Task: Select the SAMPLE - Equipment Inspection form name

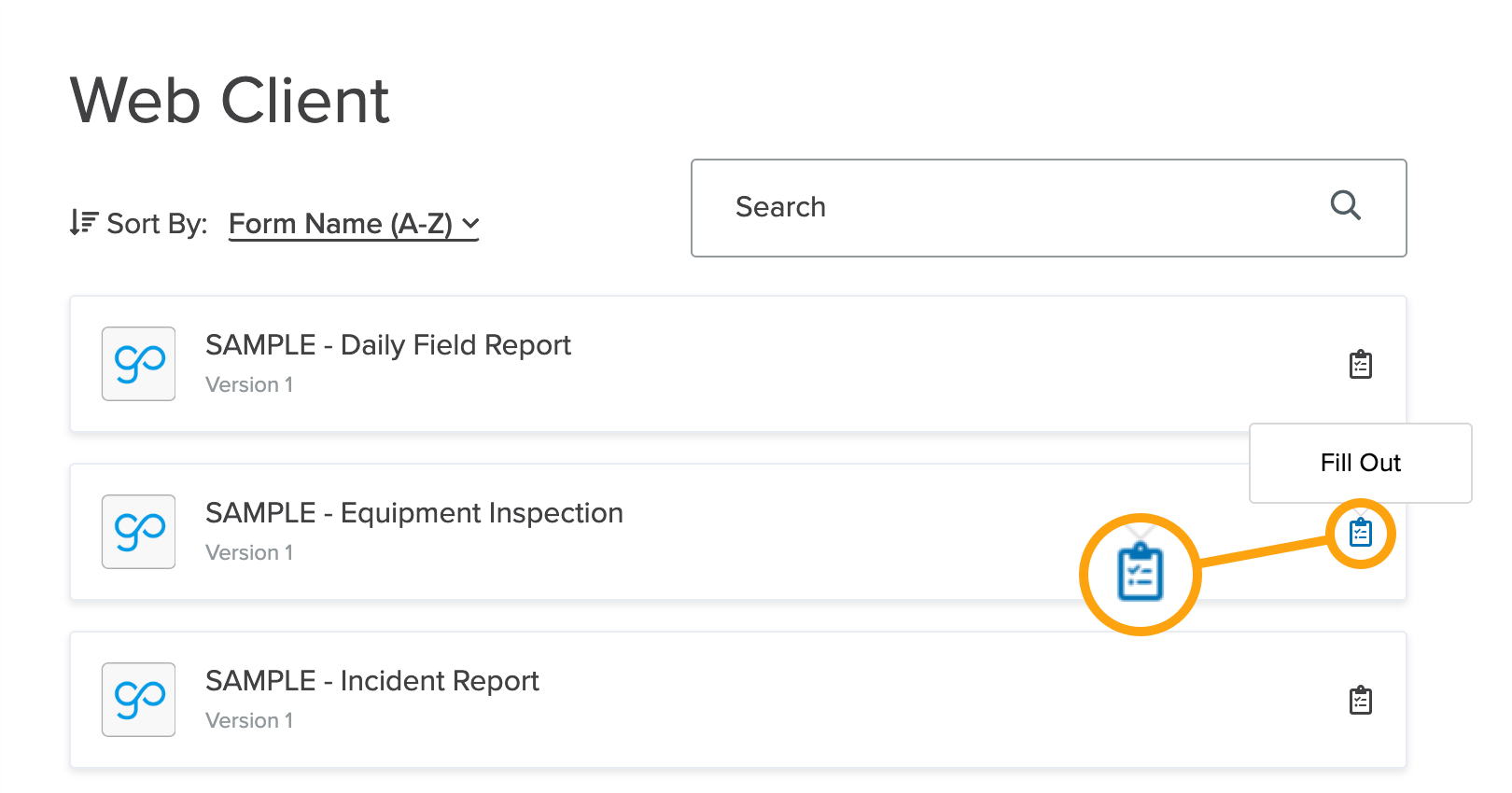Action: pyautogui.click(x=413, y=512)
